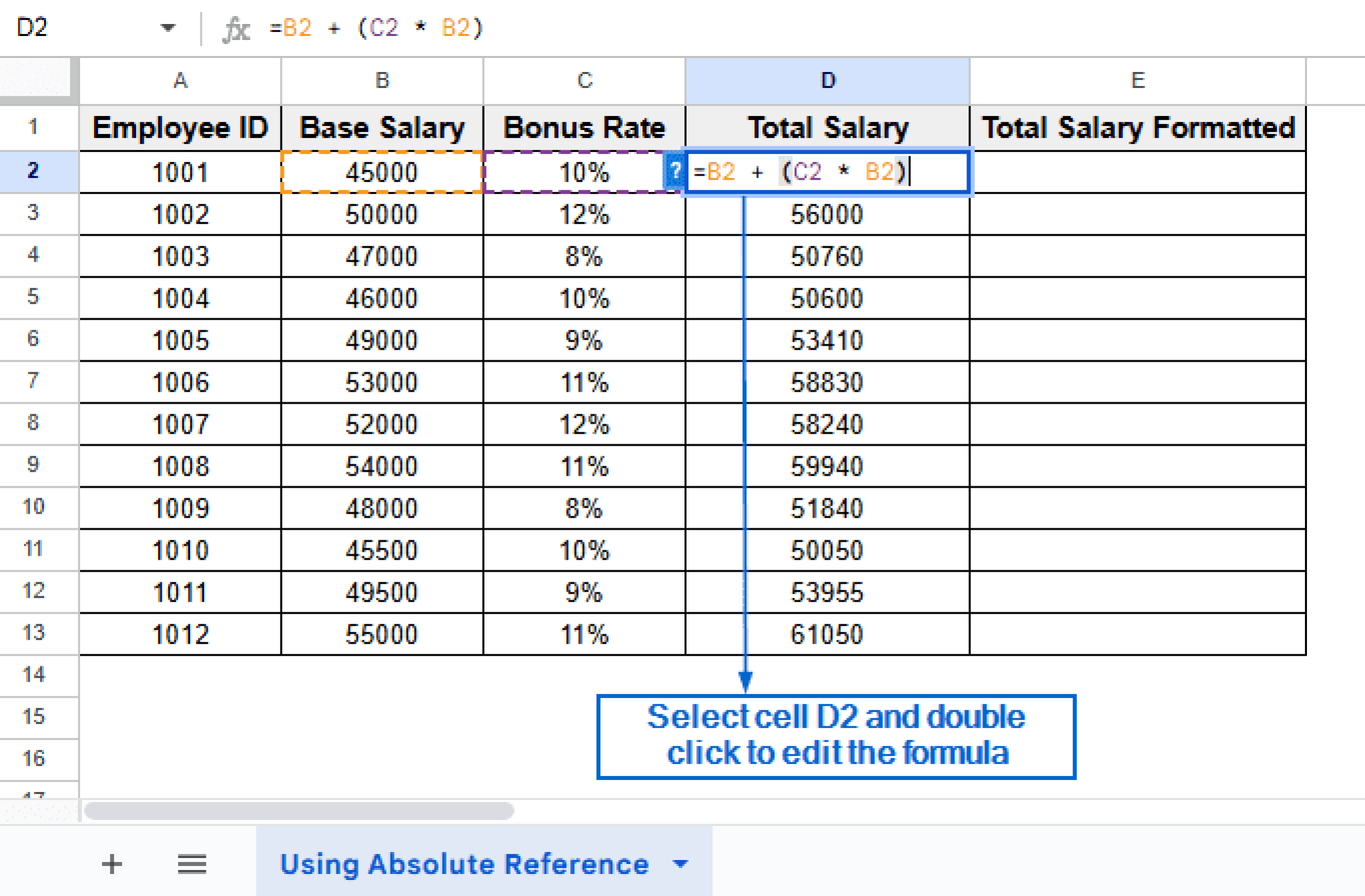Click cell D13 showing 61050
This screenshot has width=1365, height=896.
point(826,634)
